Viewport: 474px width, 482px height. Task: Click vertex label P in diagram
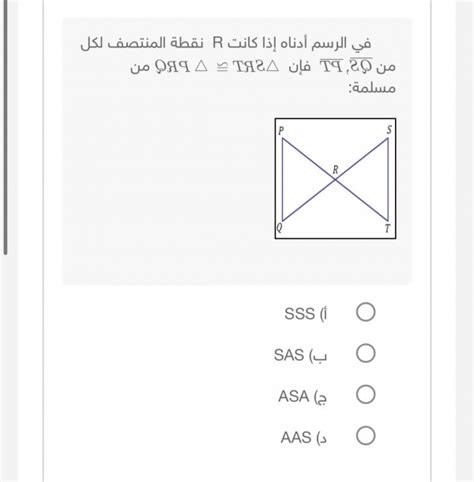tap(281, 131)
